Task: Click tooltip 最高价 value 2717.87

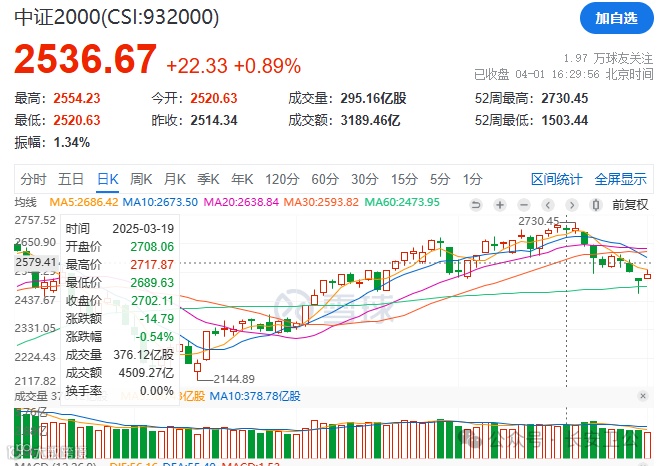Action: [152, 265]
